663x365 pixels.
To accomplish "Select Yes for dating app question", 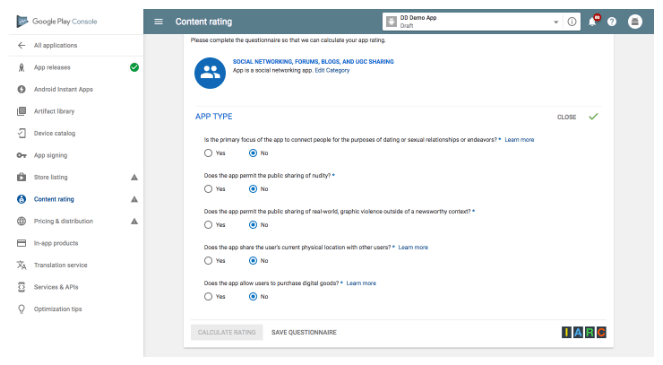I will click(208, 153).
